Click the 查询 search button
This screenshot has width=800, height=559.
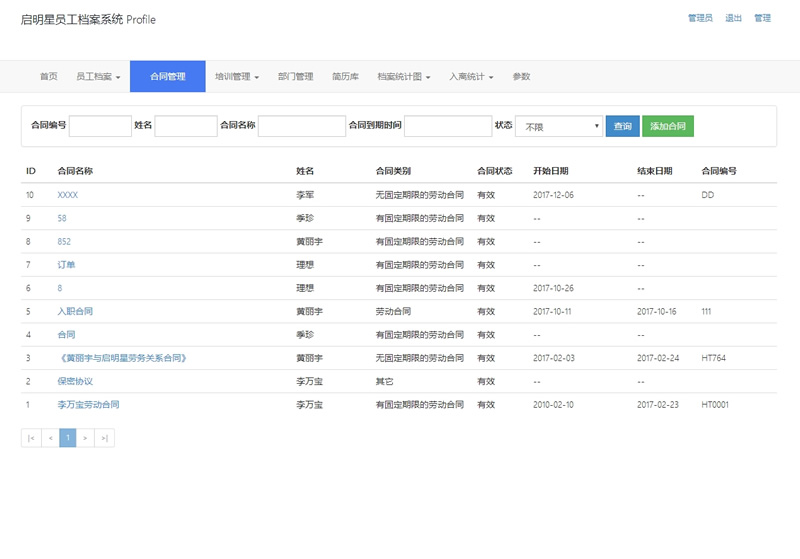622,126
